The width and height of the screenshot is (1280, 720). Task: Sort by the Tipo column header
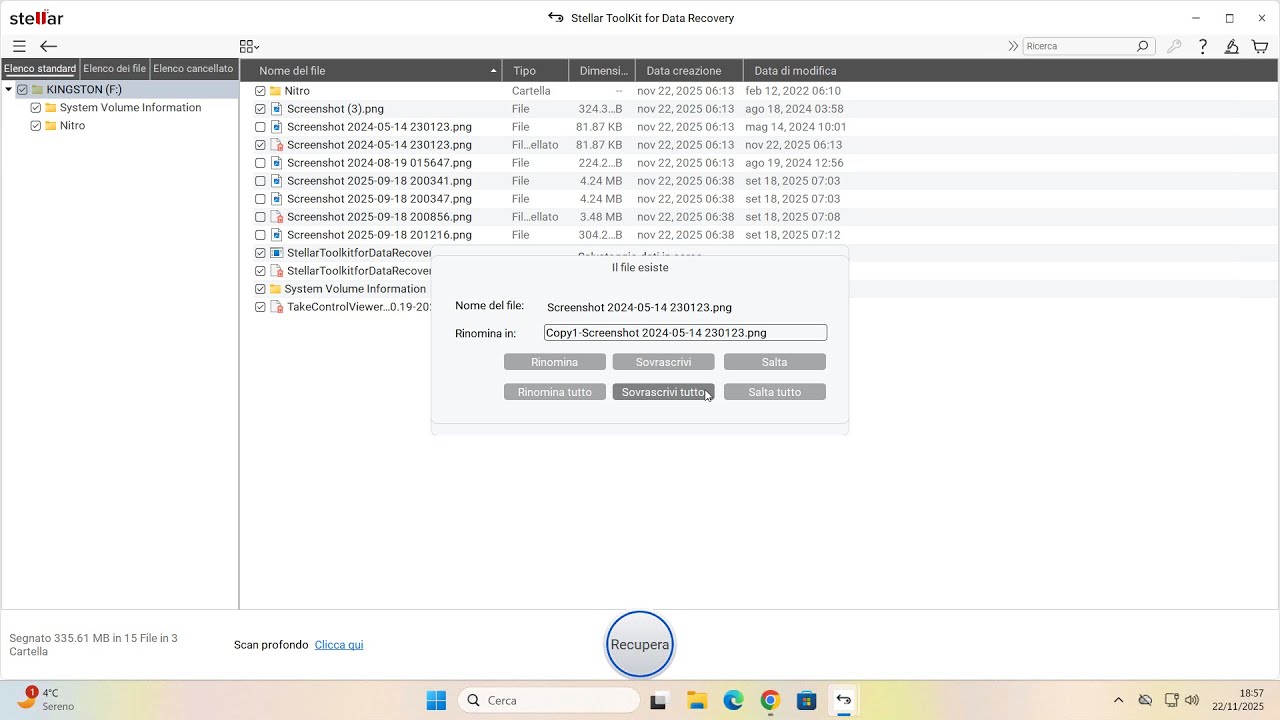[535, 71]
